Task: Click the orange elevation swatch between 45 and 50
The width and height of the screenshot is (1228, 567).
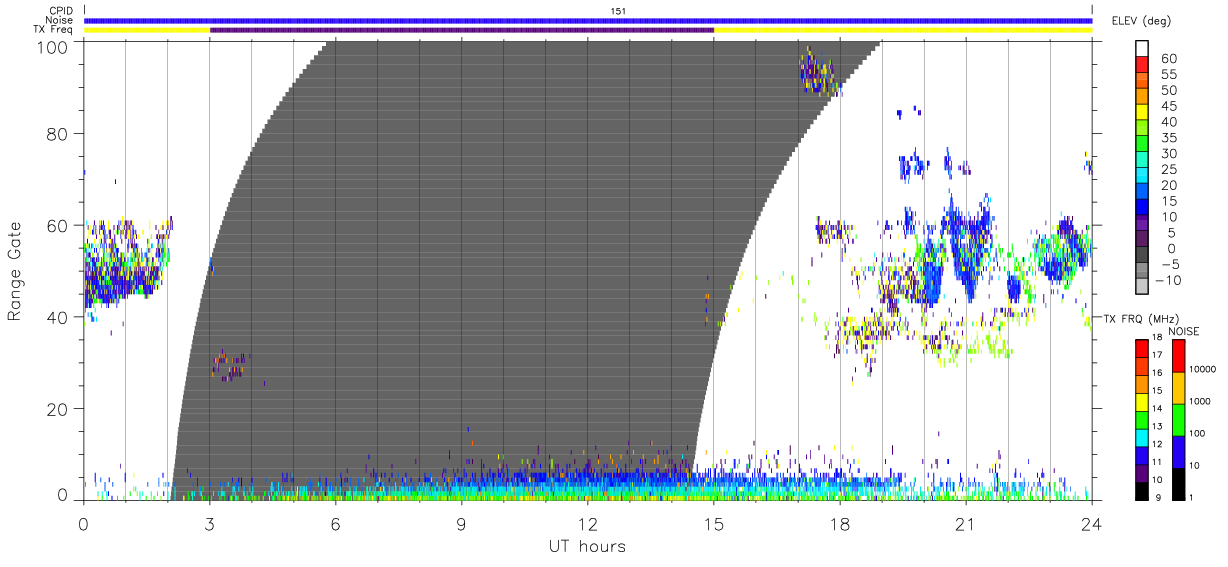Action: click(x=1143, y=97)
